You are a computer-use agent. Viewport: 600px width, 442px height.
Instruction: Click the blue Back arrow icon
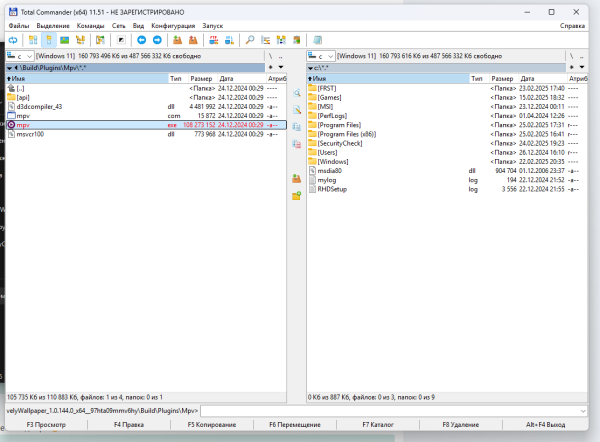(x=141, y=39)
